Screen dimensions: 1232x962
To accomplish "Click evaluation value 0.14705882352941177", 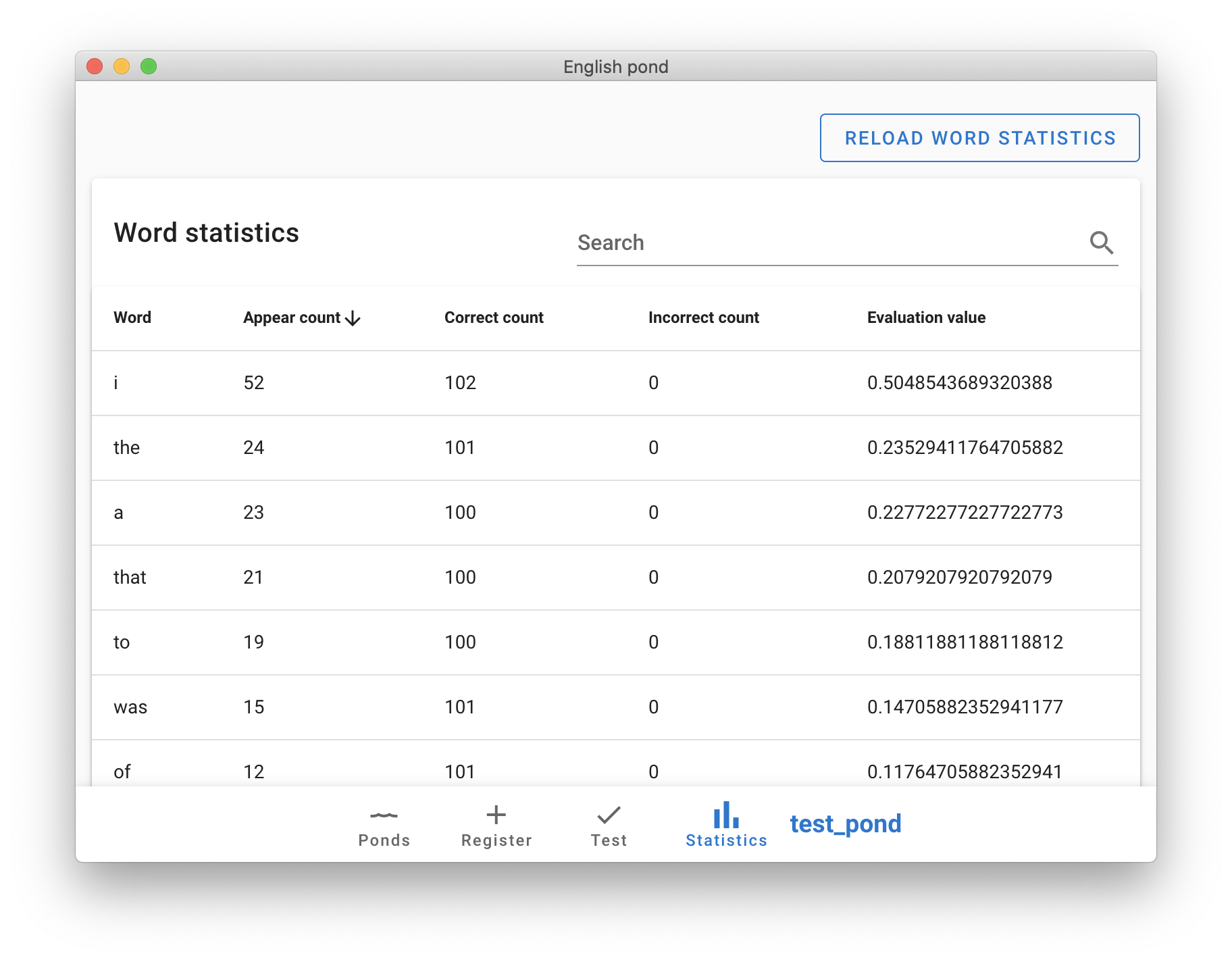I will [x=965, y=707].
